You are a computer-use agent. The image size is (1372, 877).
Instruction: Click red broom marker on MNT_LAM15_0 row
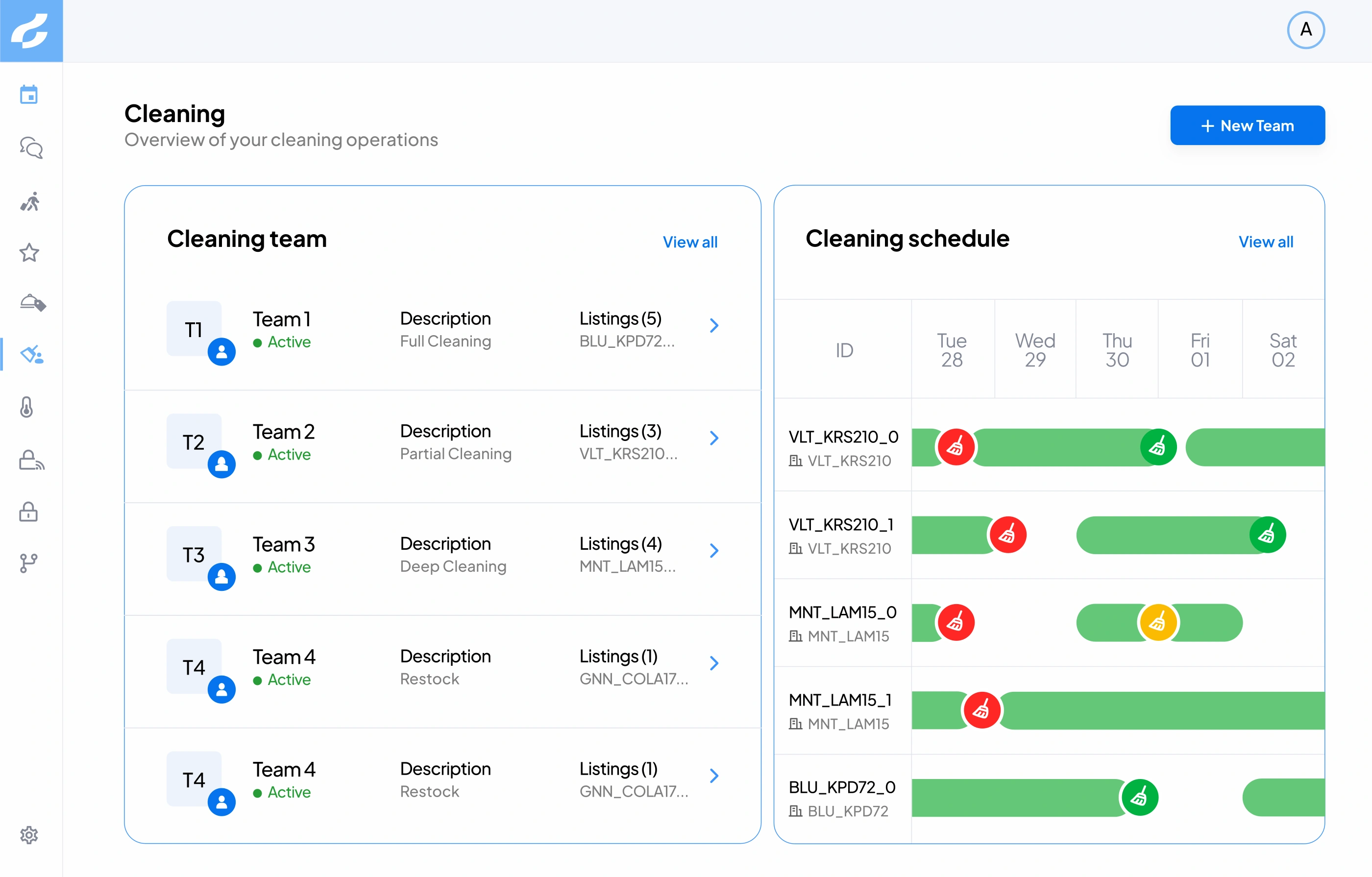(x=955, y=623)
